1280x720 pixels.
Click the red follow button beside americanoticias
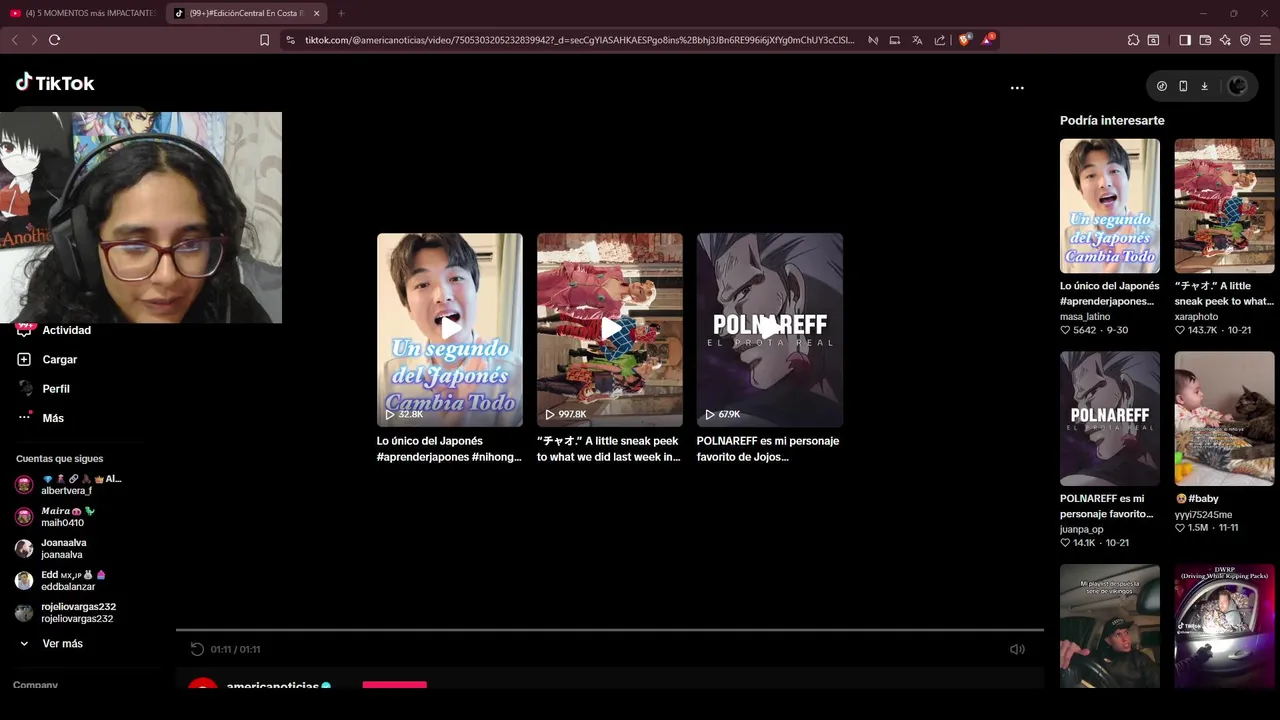[x=394, y=685]
